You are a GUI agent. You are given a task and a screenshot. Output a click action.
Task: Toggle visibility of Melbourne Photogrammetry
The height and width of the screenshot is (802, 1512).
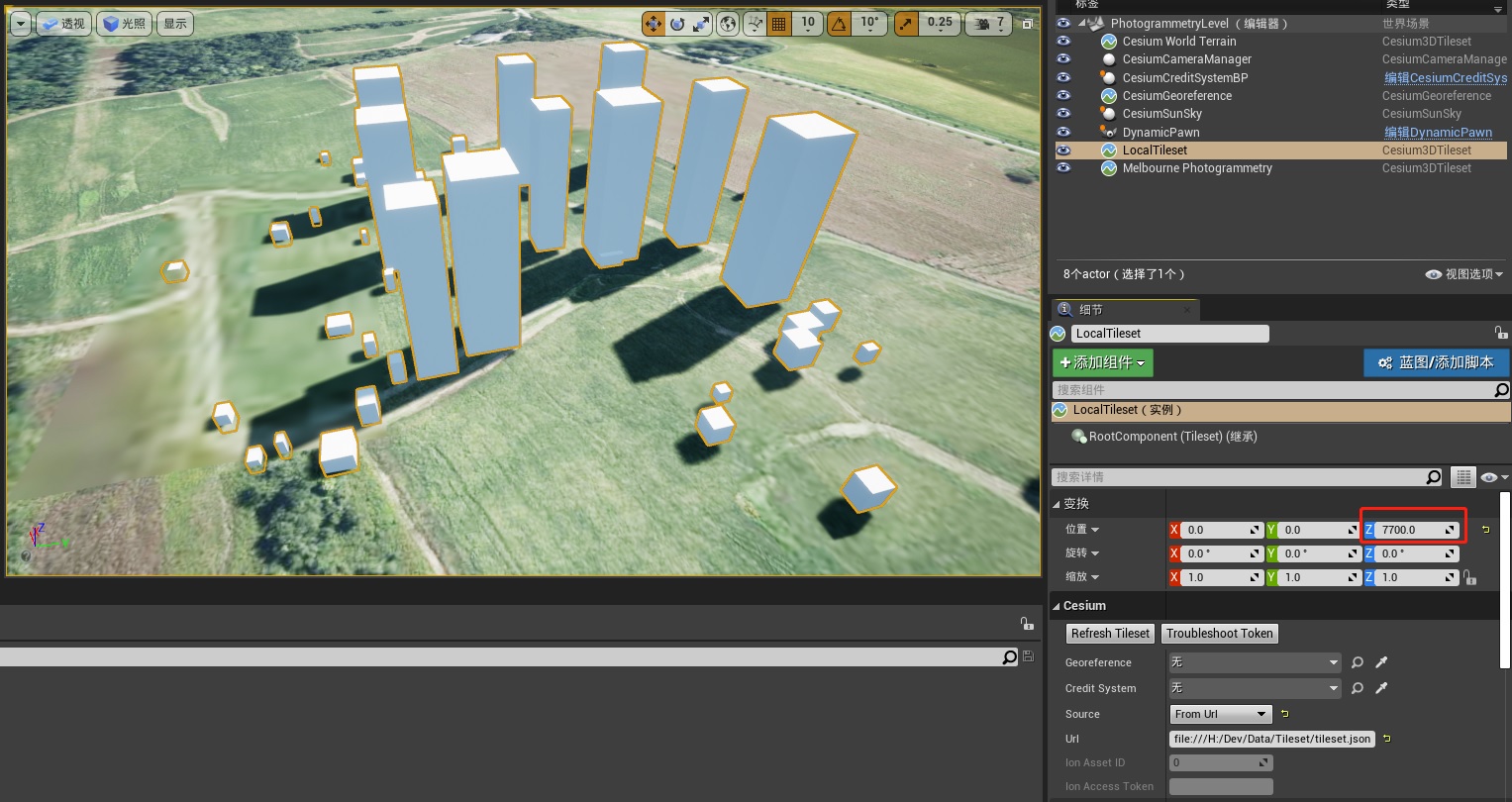coord(1063,168)
